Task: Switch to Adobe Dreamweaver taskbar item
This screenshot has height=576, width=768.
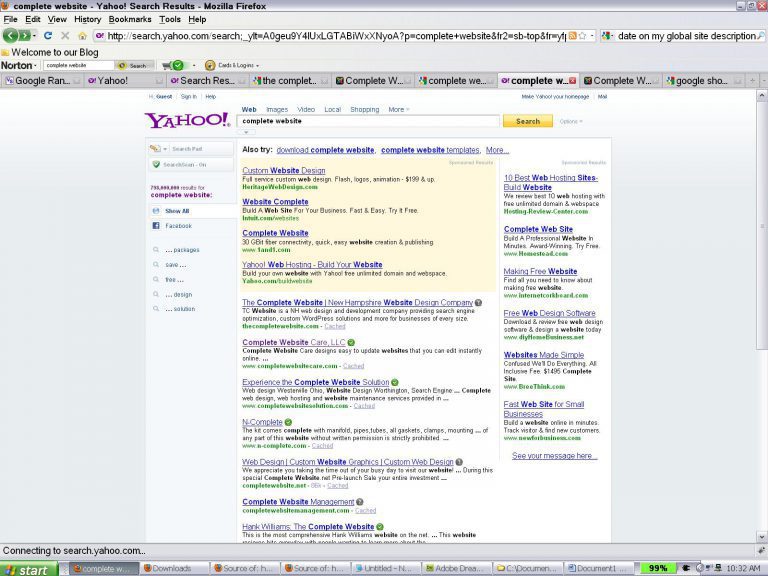Action: coord(456,569)
